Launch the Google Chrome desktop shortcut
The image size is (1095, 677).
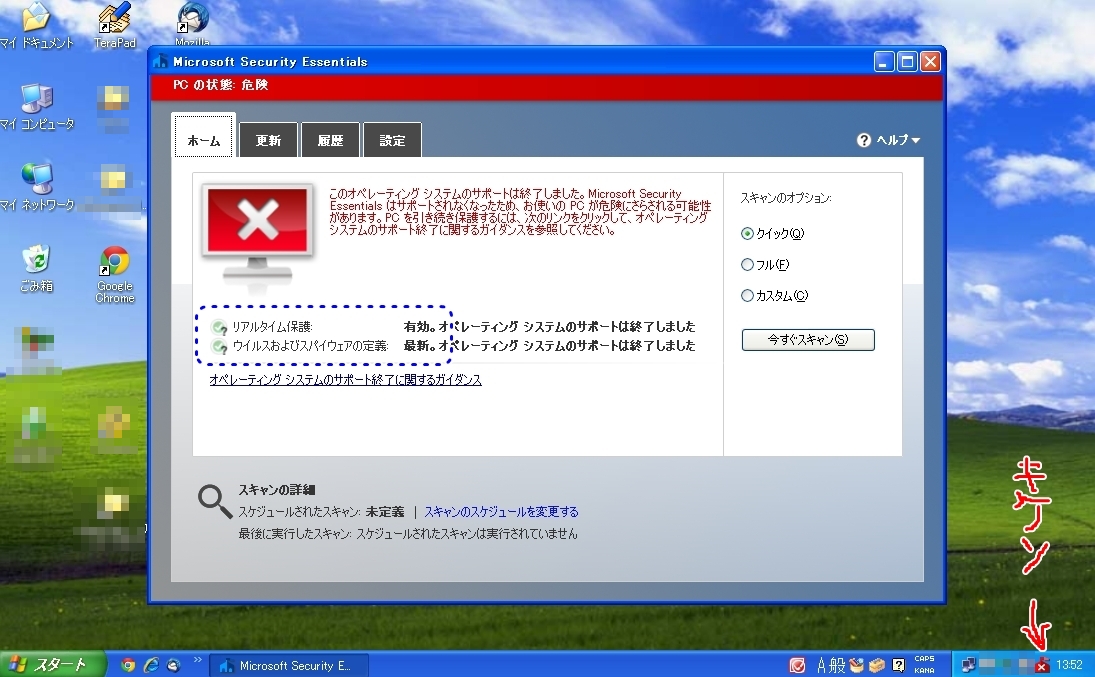coord(115,274)
